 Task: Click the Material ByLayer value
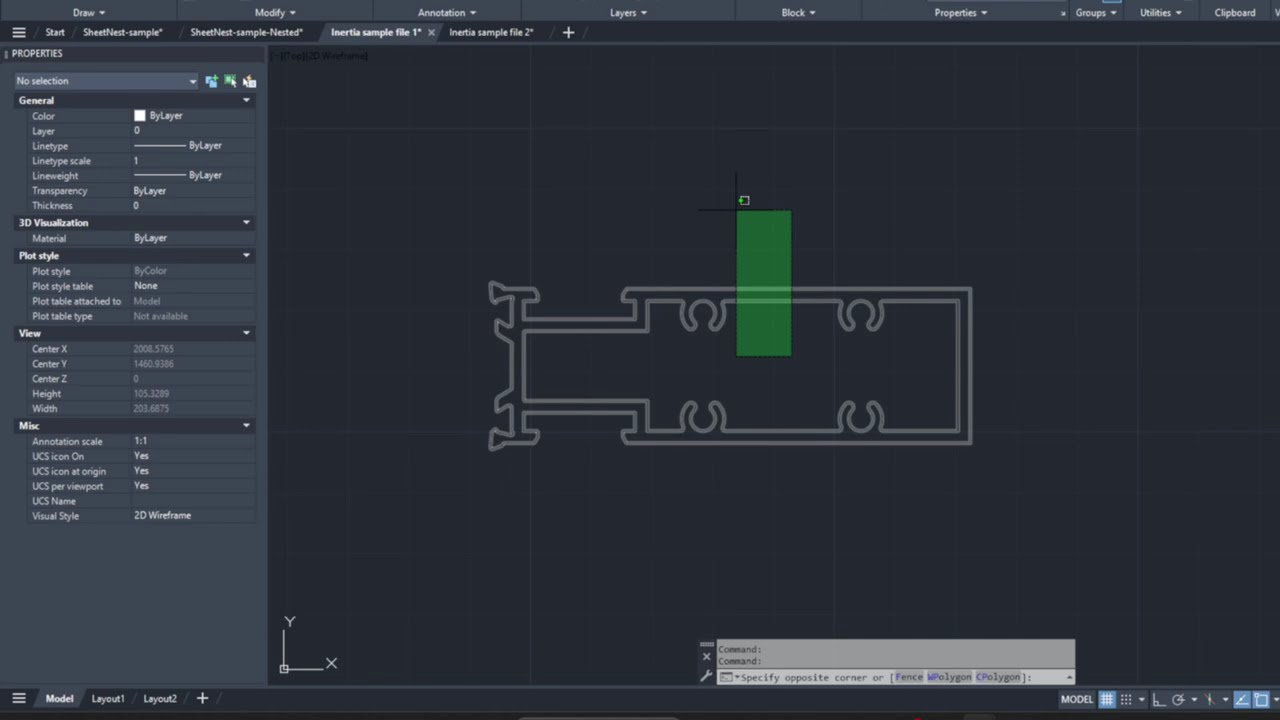click(x=192, y=238)
